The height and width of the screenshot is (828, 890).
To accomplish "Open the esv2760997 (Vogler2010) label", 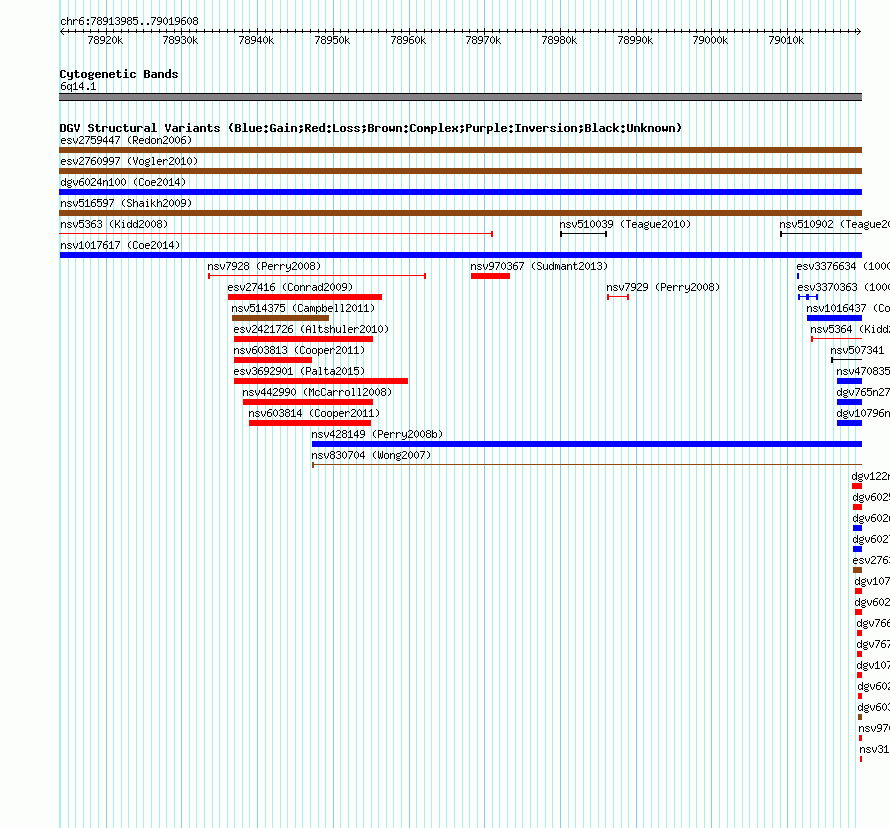I will point(129,161).
